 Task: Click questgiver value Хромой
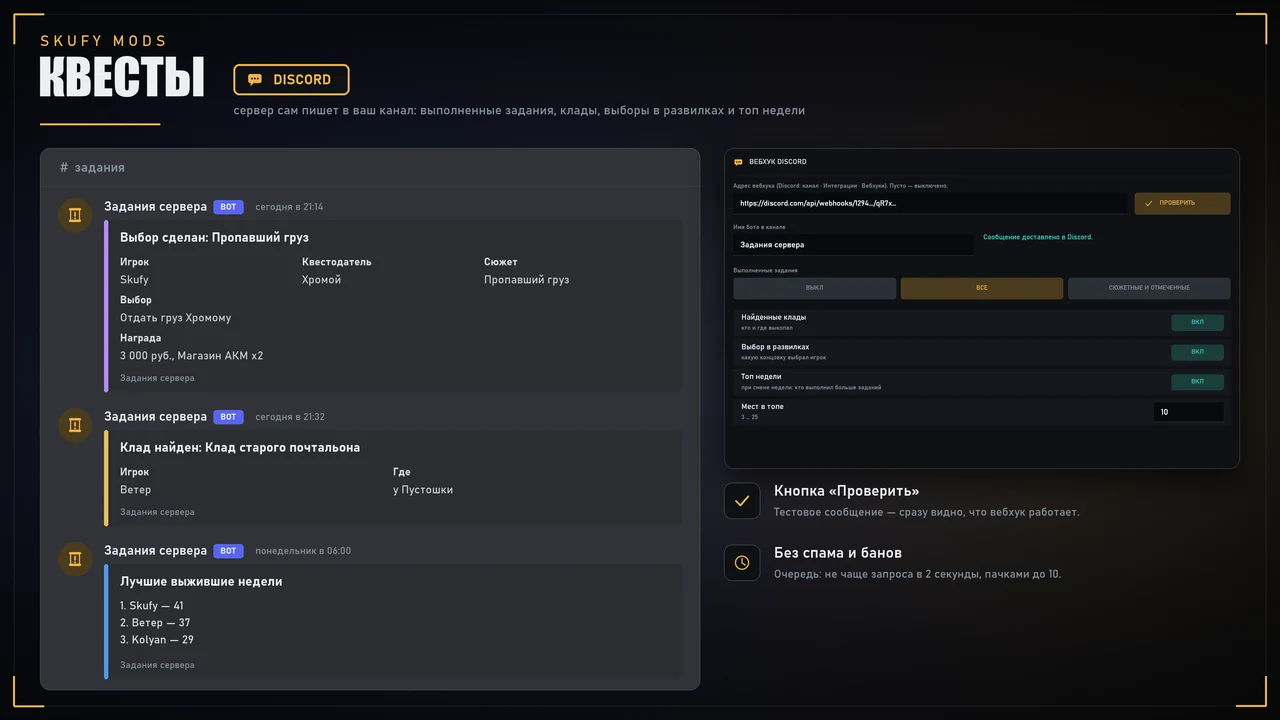322,280
